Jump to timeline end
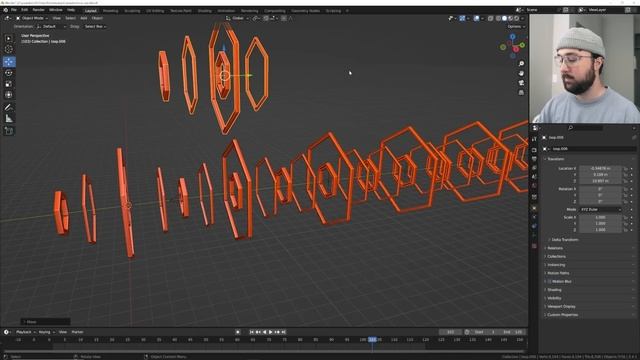The height and width of the screenshot is (360, 640). [x=284, y=332]
